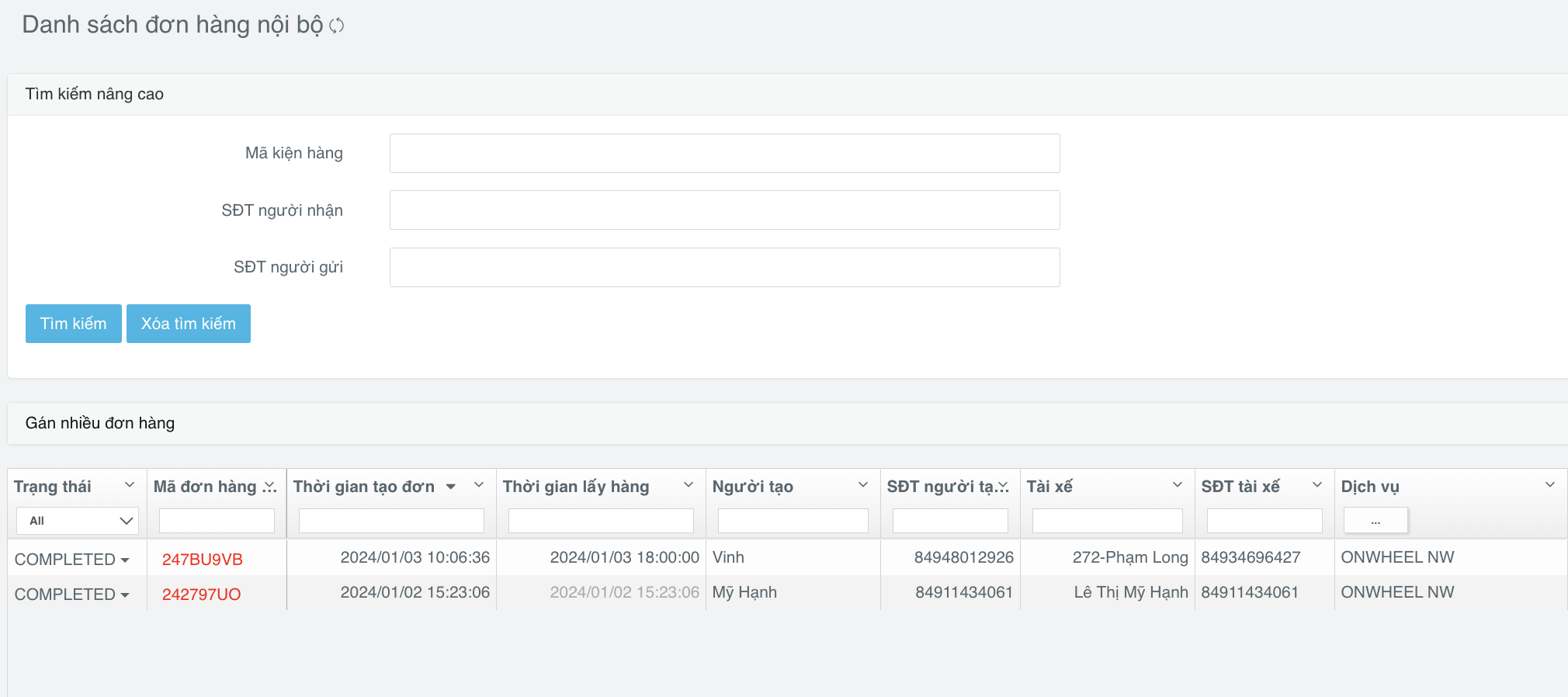The width and height of the screenshot is (1568, 697).
Task: Open the SĐT tài xế column menu chevron
Action: pos(1317,485)
